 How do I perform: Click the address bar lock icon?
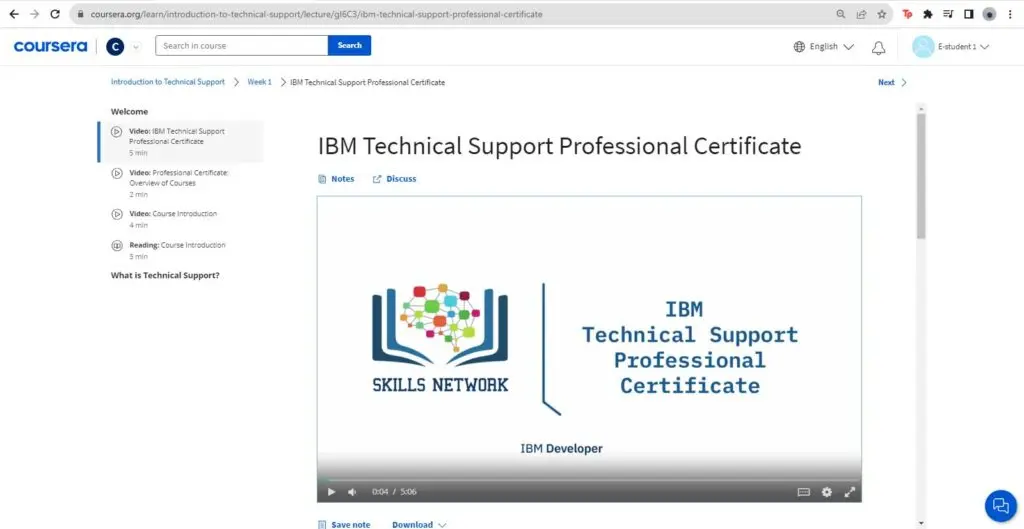point(80,14)
